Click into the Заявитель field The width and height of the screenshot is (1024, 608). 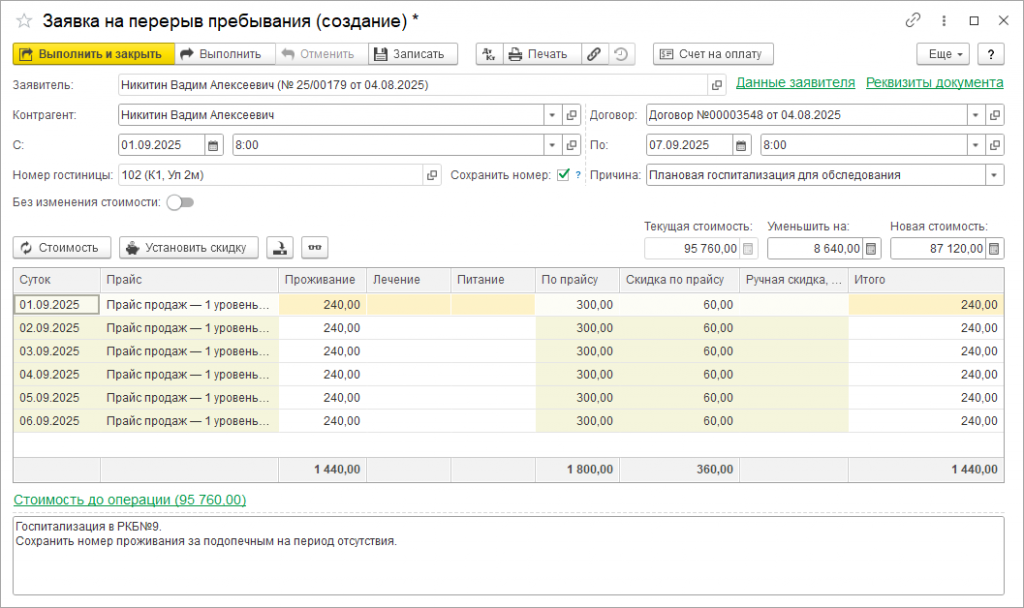tap(413, 85)
